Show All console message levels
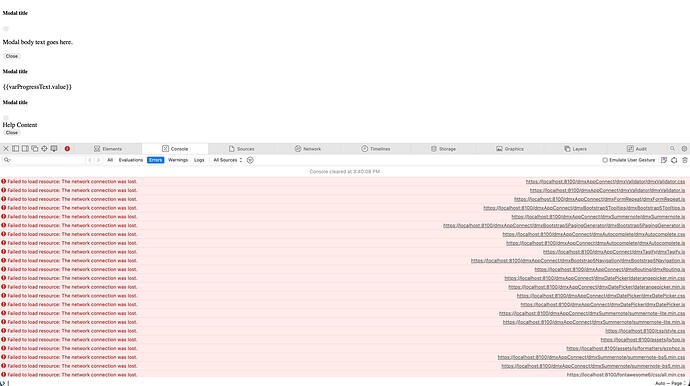The height and width of the screenshot is (386, 690). click(110, 160)
